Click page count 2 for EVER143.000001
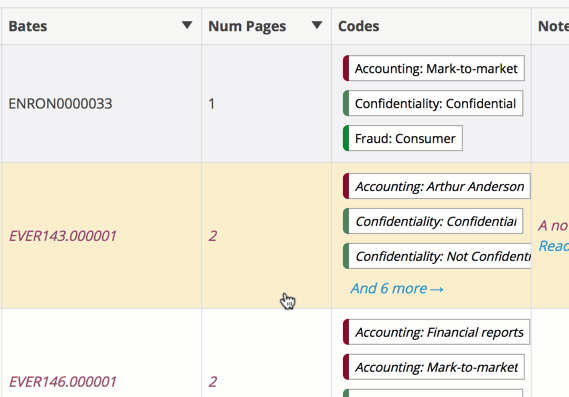This screenshot has height=397, width=569. [213, 236]
